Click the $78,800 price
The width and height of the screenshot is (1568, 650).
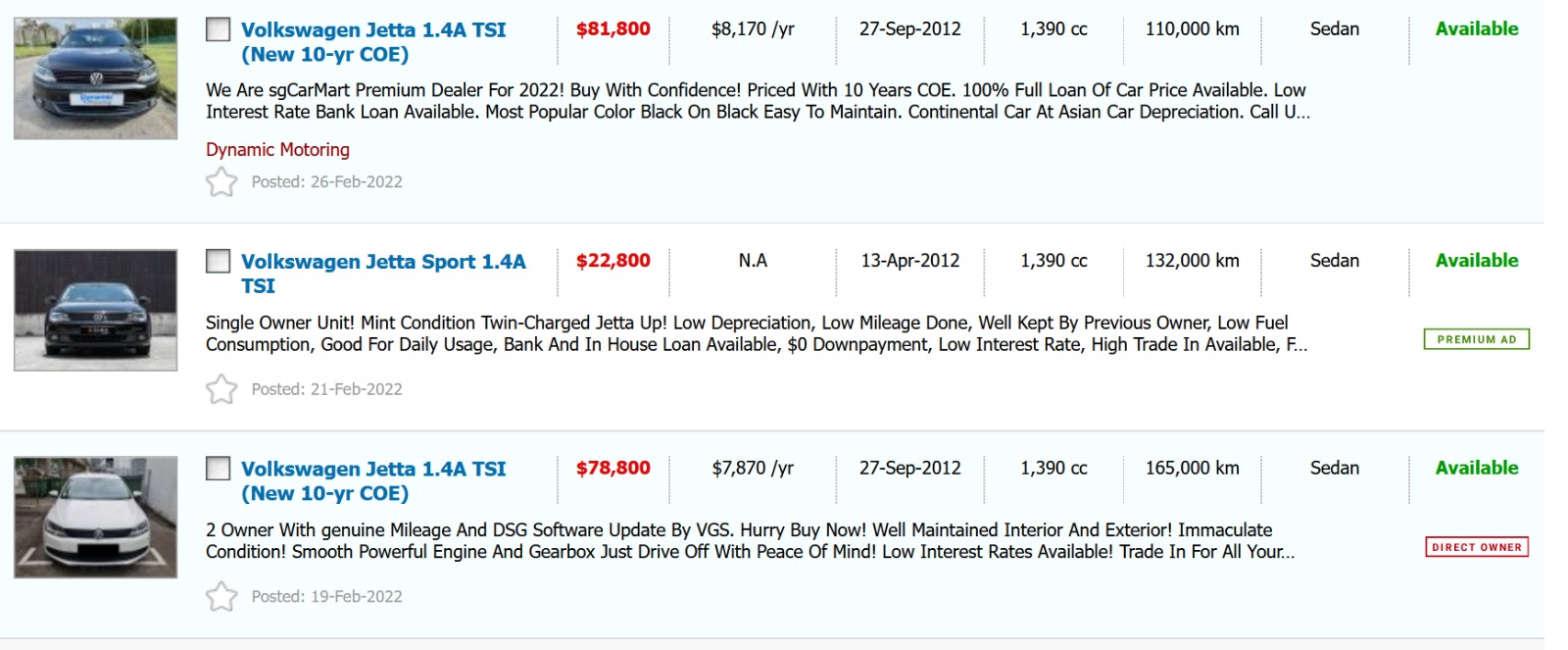point(612,469)
